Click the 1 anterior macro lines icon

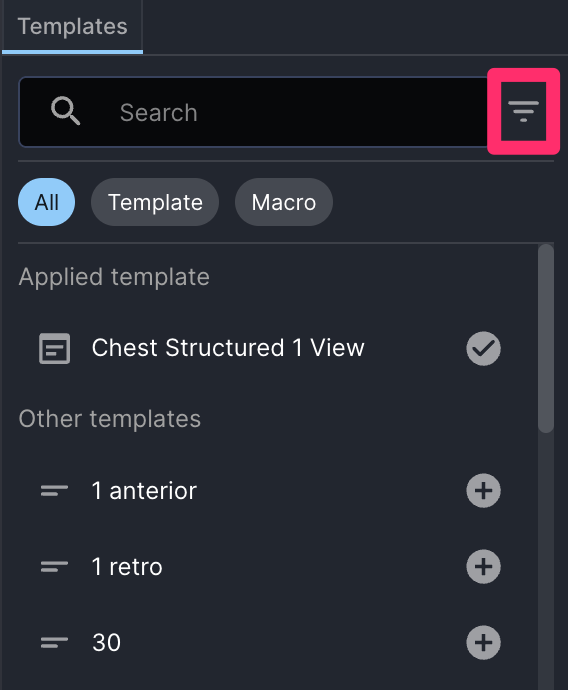(55, 491)
